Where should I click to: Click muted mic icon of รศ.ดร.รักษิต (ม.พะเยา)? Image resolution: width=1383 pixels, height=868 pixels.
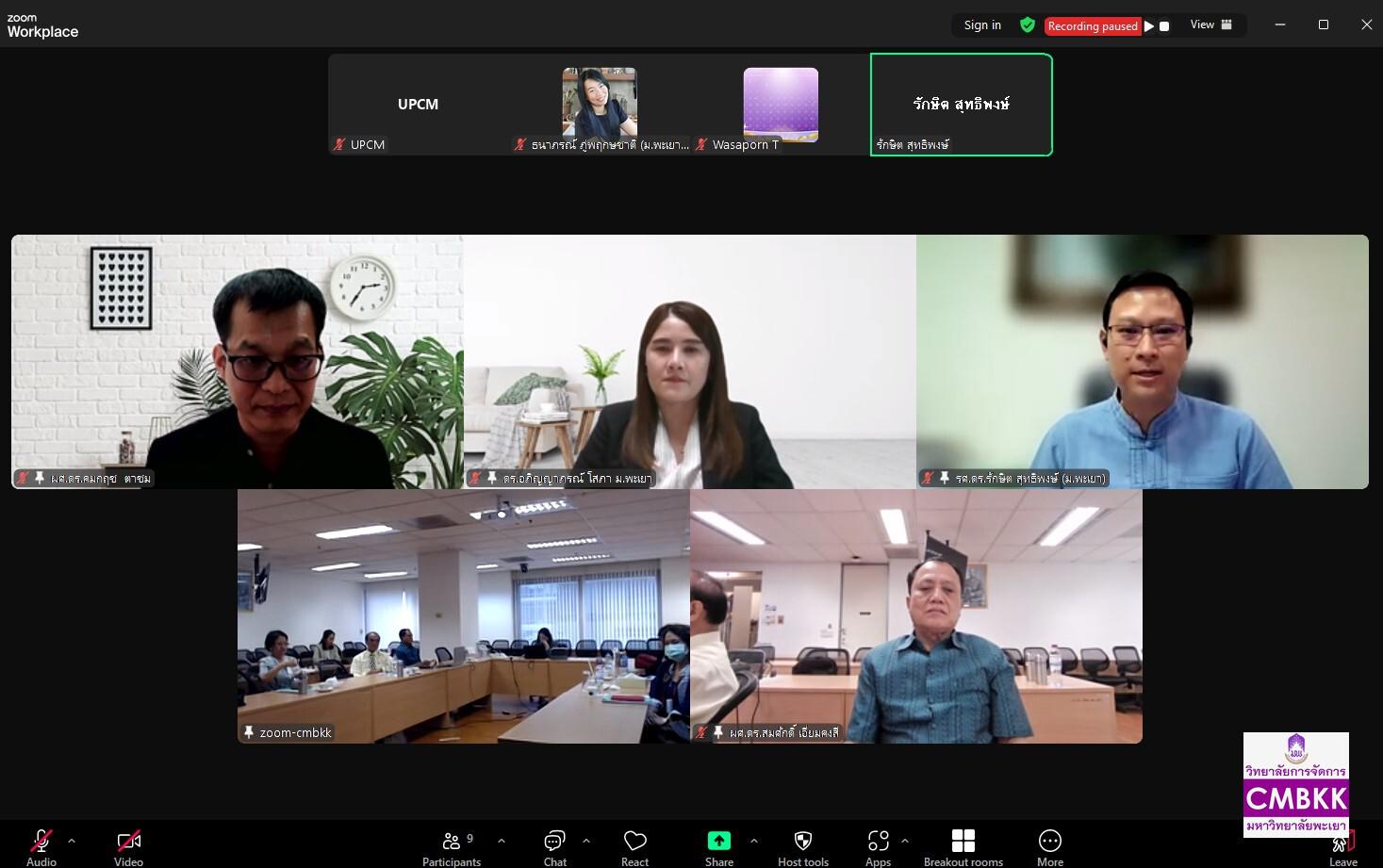click(928, 478)
